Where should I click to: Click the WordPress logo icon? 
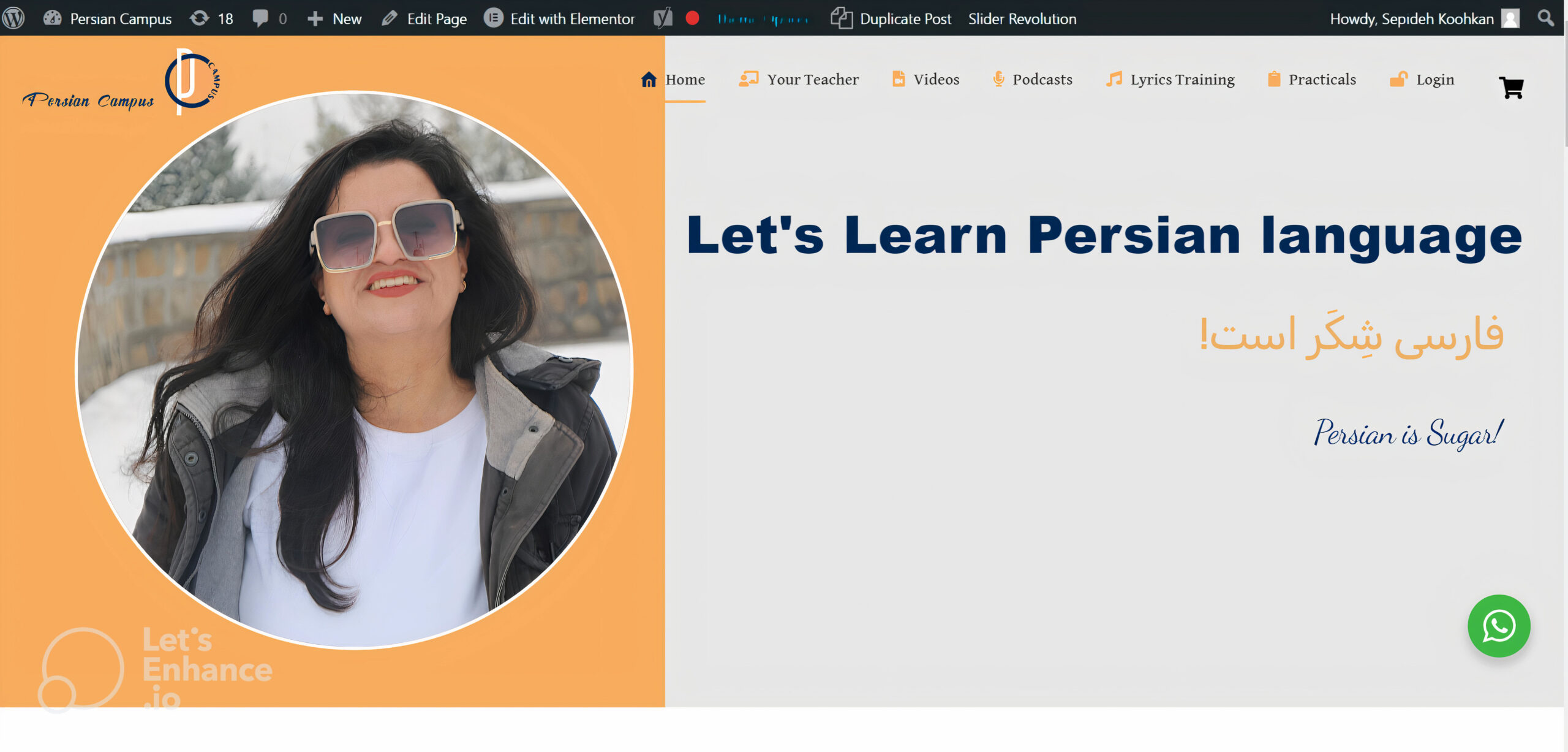click(13, 18)
